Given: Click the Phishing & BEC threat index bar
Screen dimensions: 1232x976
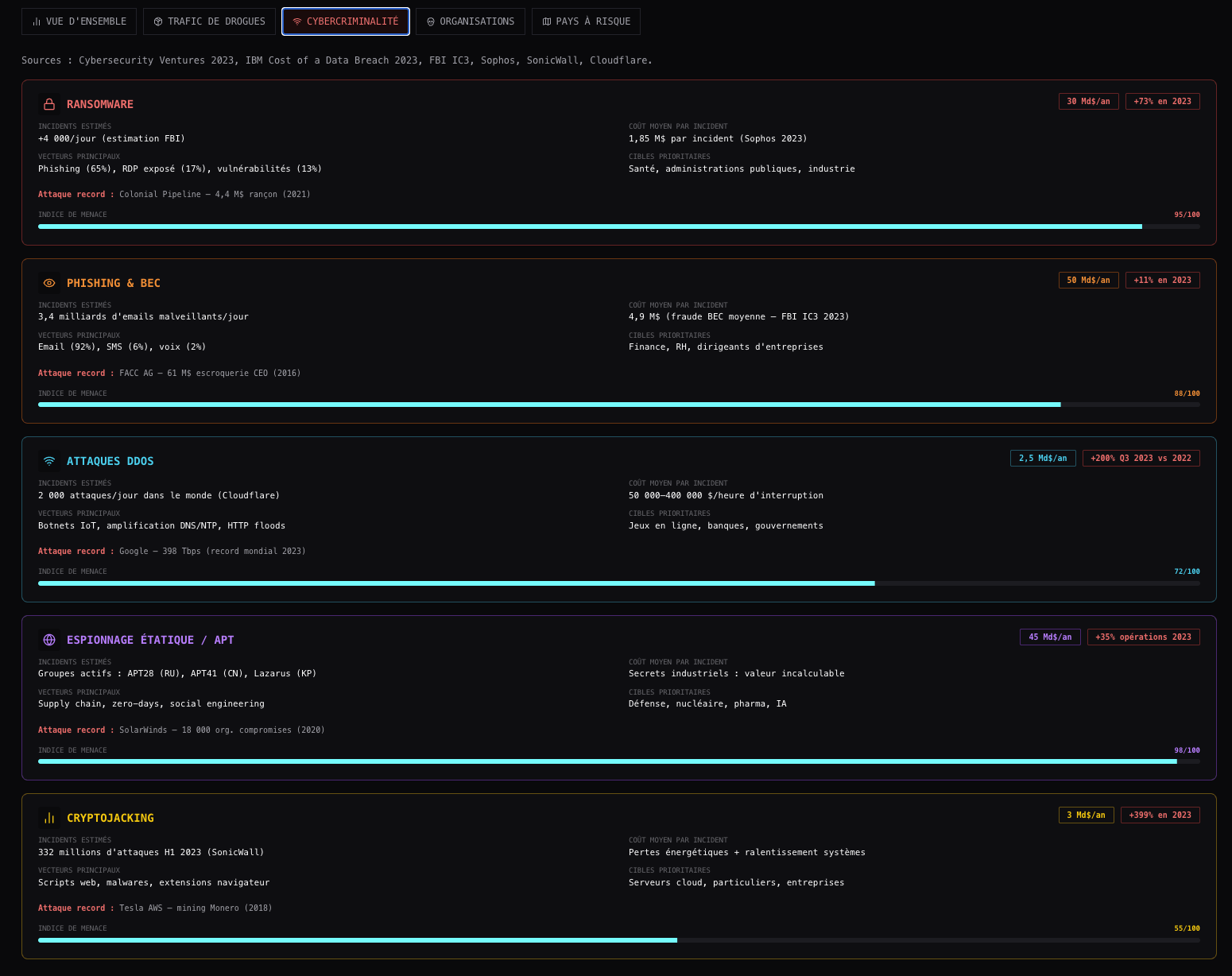Looking at the screenshot, I should coord(619,405).
